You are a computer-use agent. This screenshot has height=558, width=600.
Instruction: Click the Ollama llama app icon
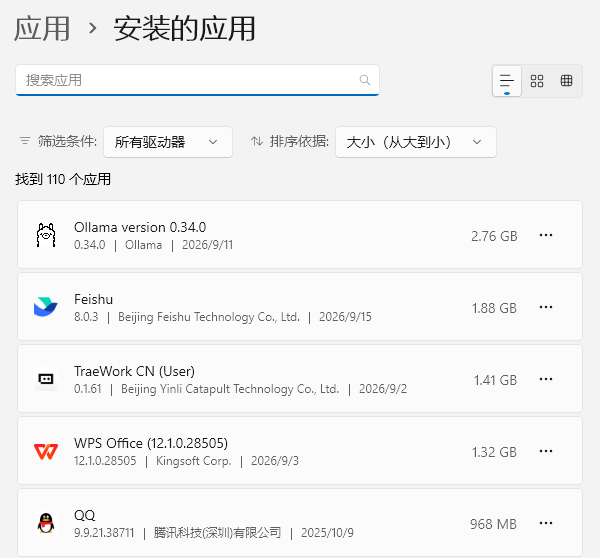46,235
